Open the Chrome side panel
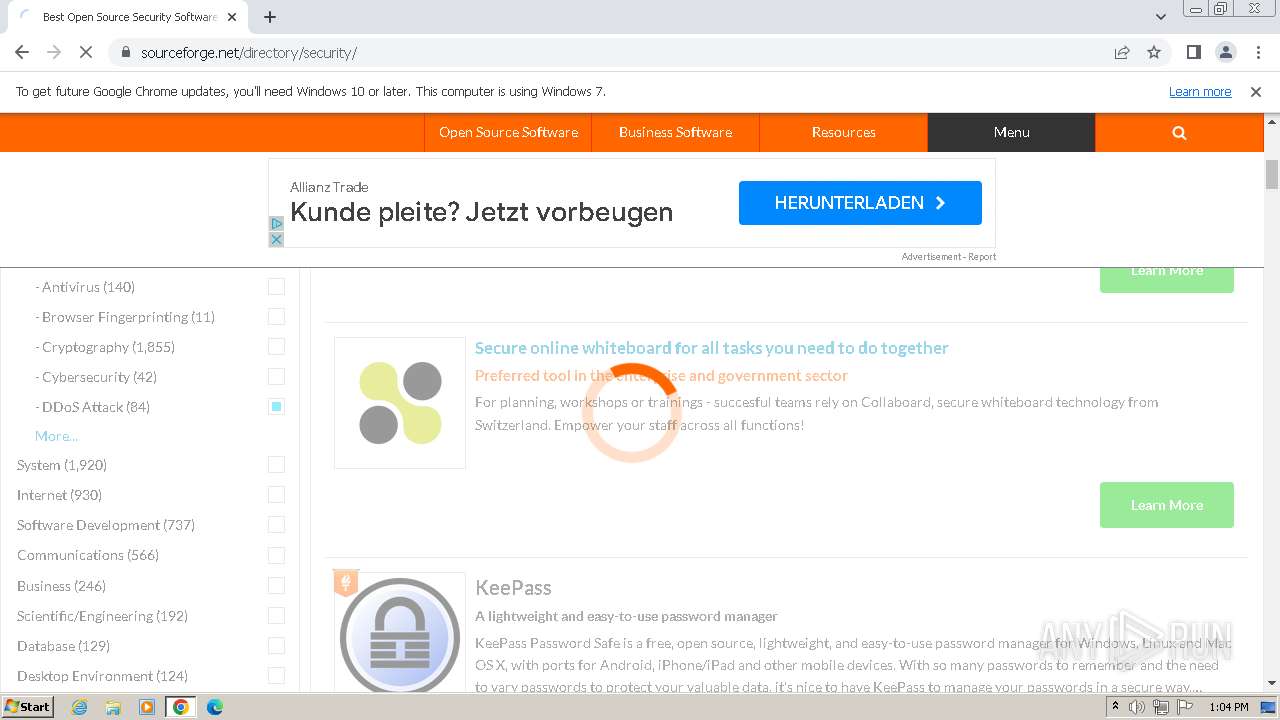Image resolution: width=1280 pixels, height=720 pixels. [x=1194, y=52]
